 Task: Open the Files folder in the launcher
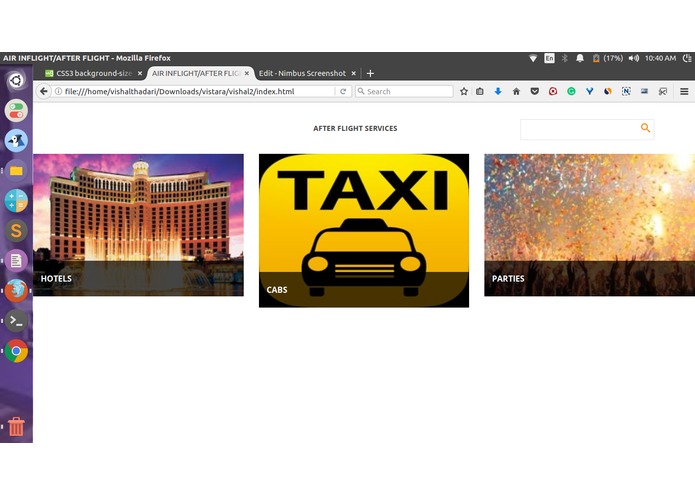coord(16,171)
